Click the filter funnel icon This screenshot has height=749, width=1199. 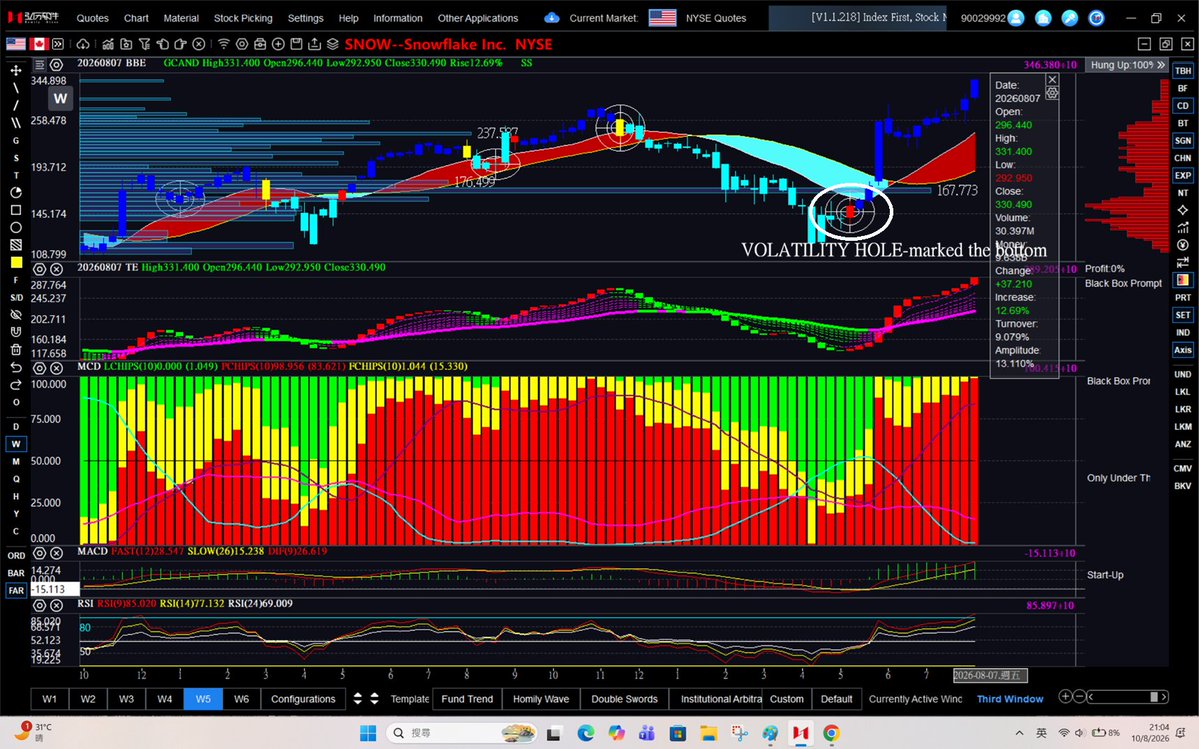pyautogui.click(x=145, y=44)
